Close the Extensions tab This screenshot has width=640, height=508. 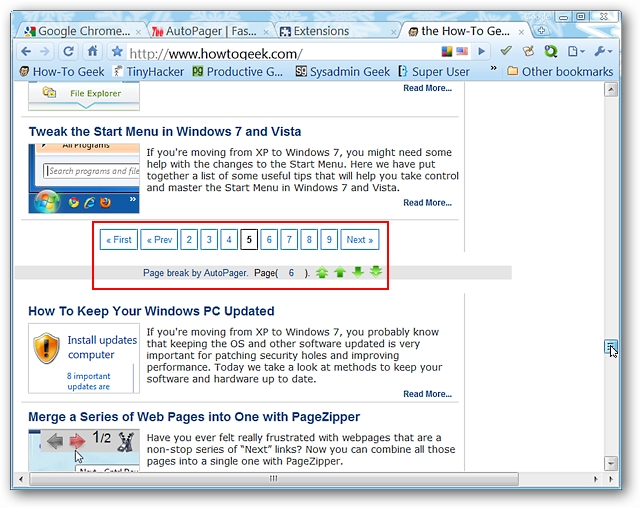[x=393, y=32]
